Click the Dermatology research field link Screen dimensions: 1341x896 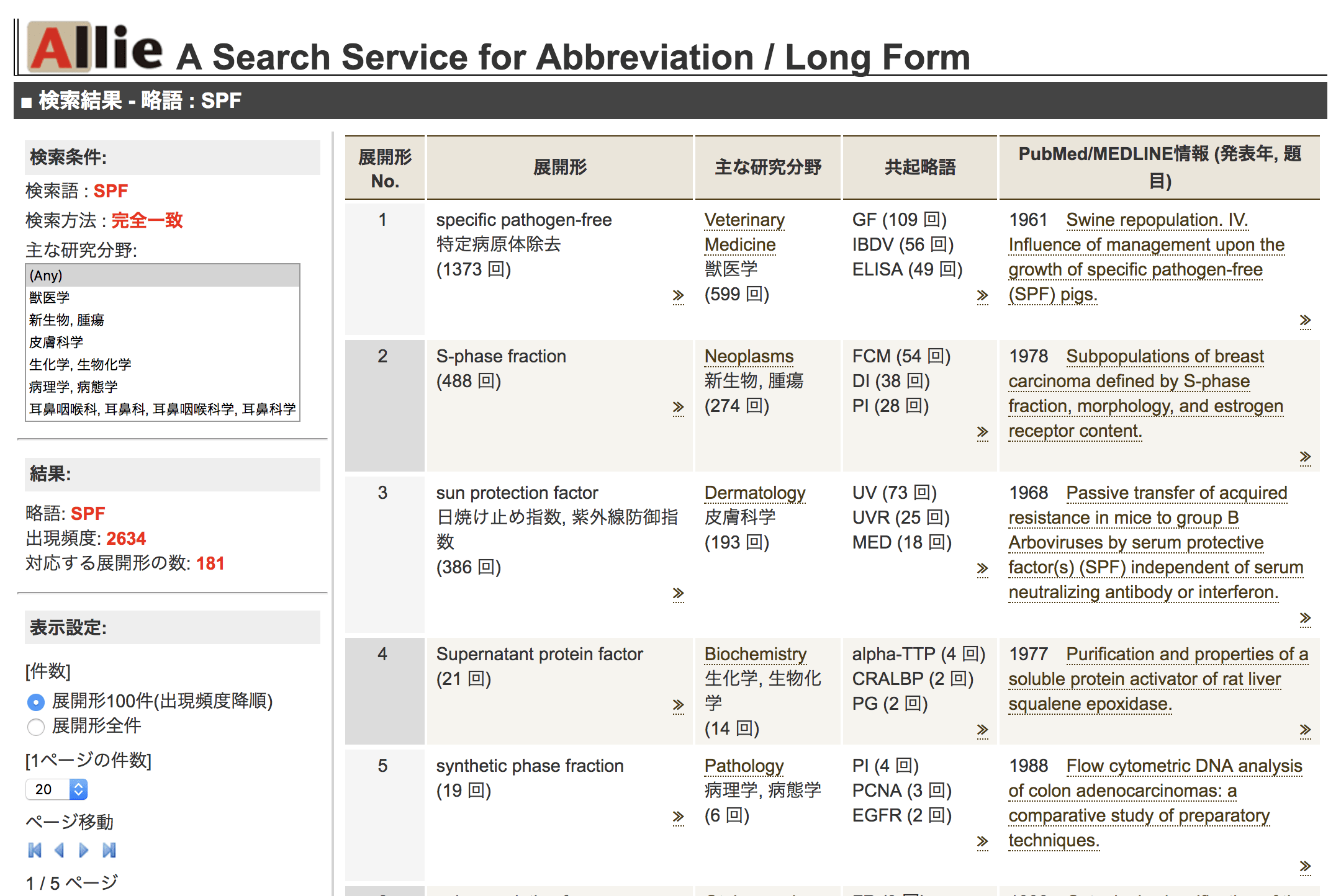[754, 493]
